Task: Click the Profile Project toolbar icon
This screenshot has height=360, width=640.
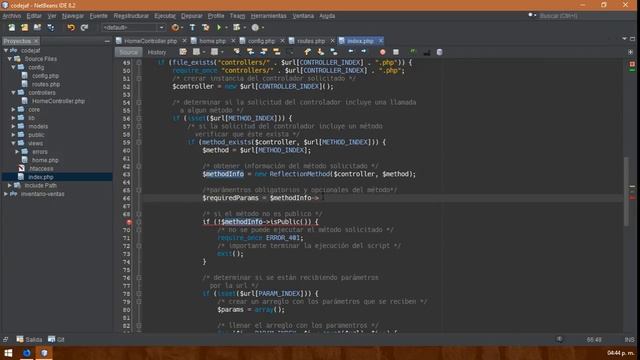Action: (255, 27)
